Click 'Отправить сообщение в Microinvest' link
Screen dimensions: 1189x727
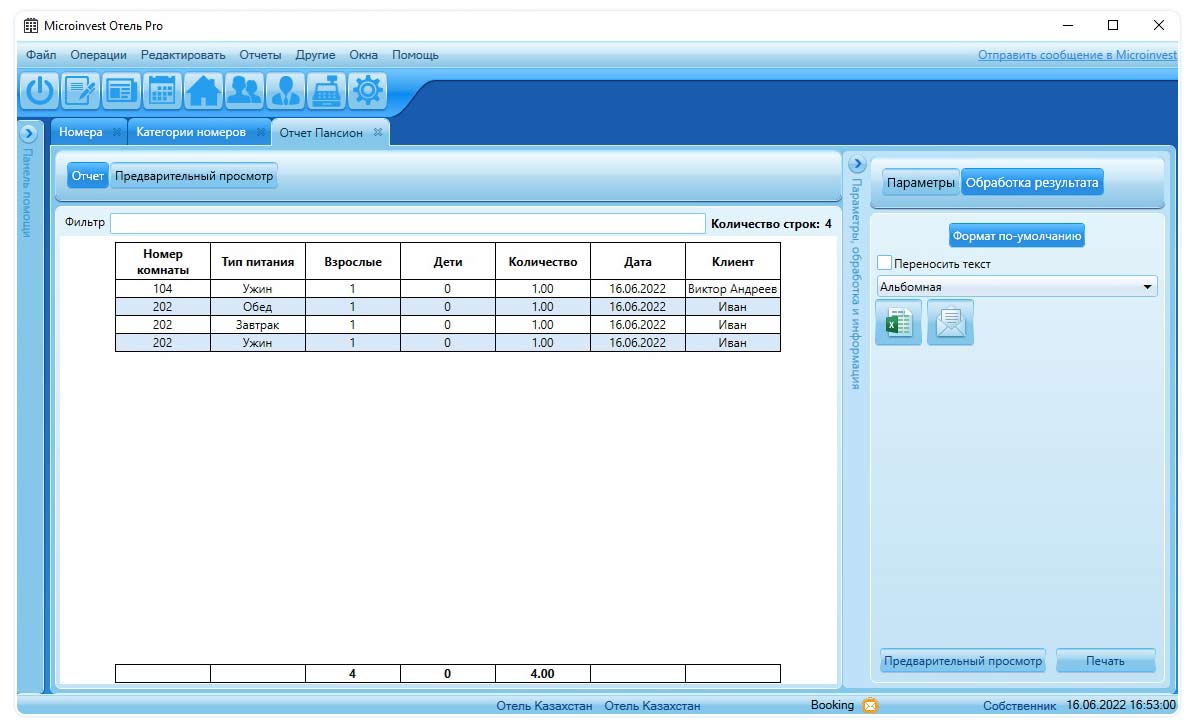pos(1077,55)
